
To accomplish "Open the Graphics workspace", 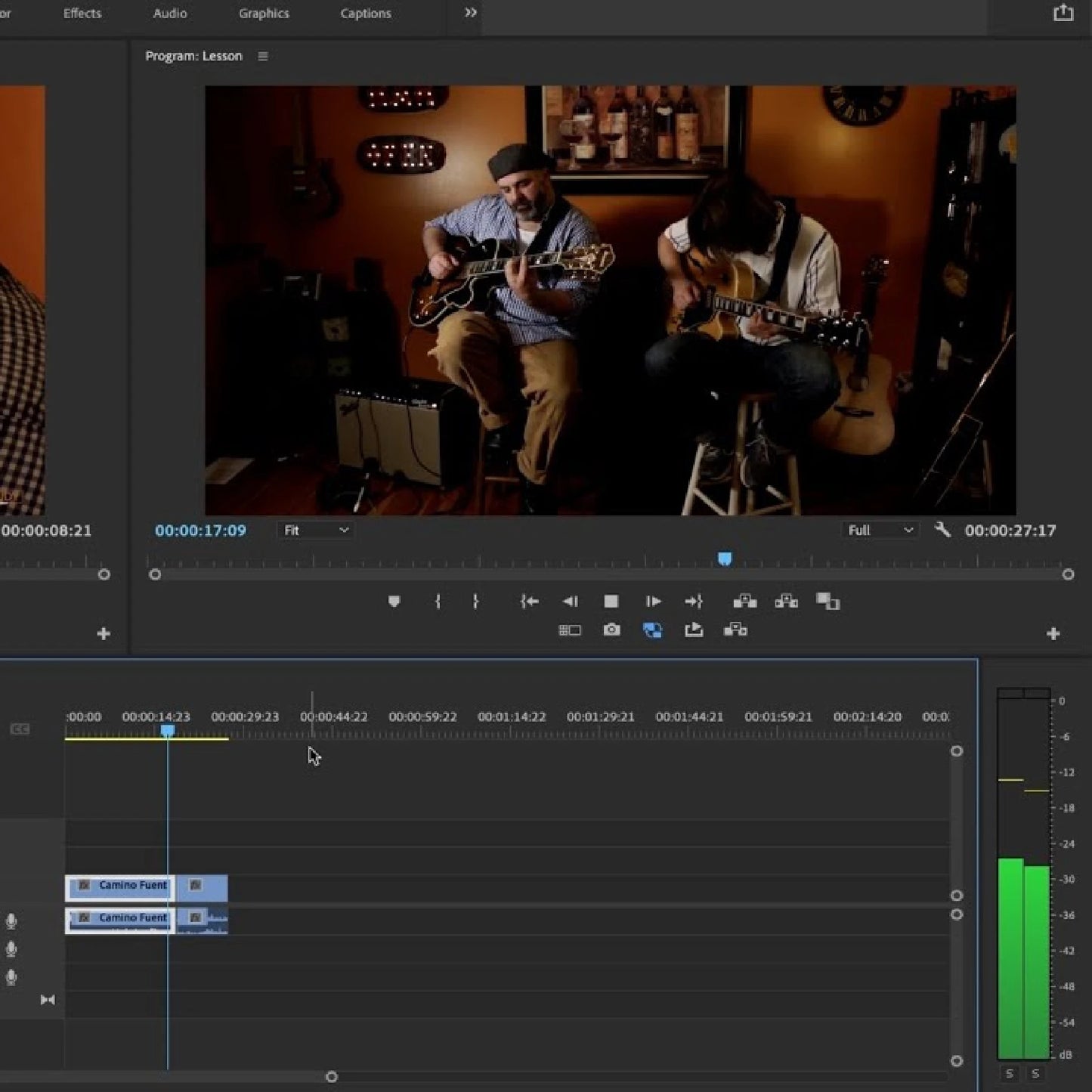I will 263,13.
